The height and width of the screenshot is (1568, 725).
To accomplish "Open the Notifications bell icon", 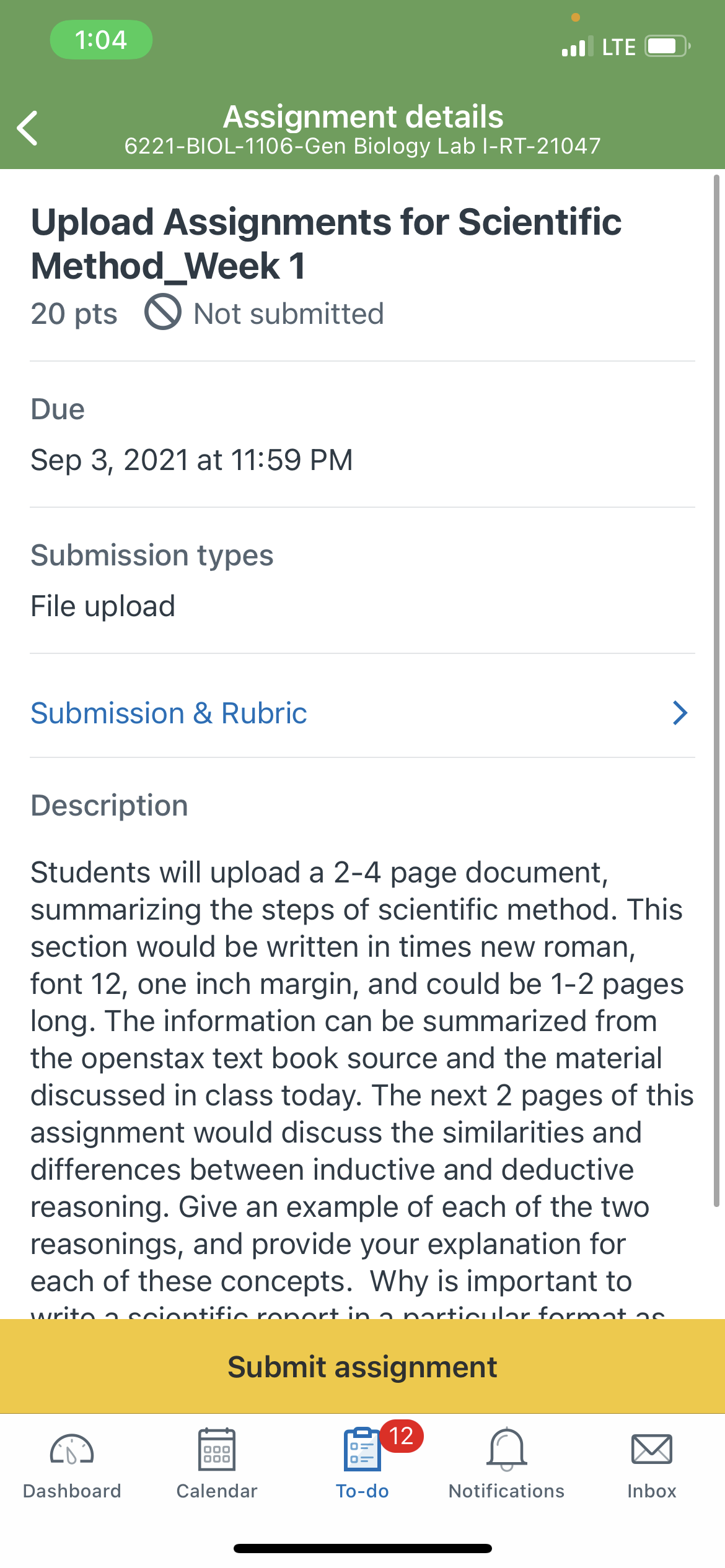I will click(507, 1449).
